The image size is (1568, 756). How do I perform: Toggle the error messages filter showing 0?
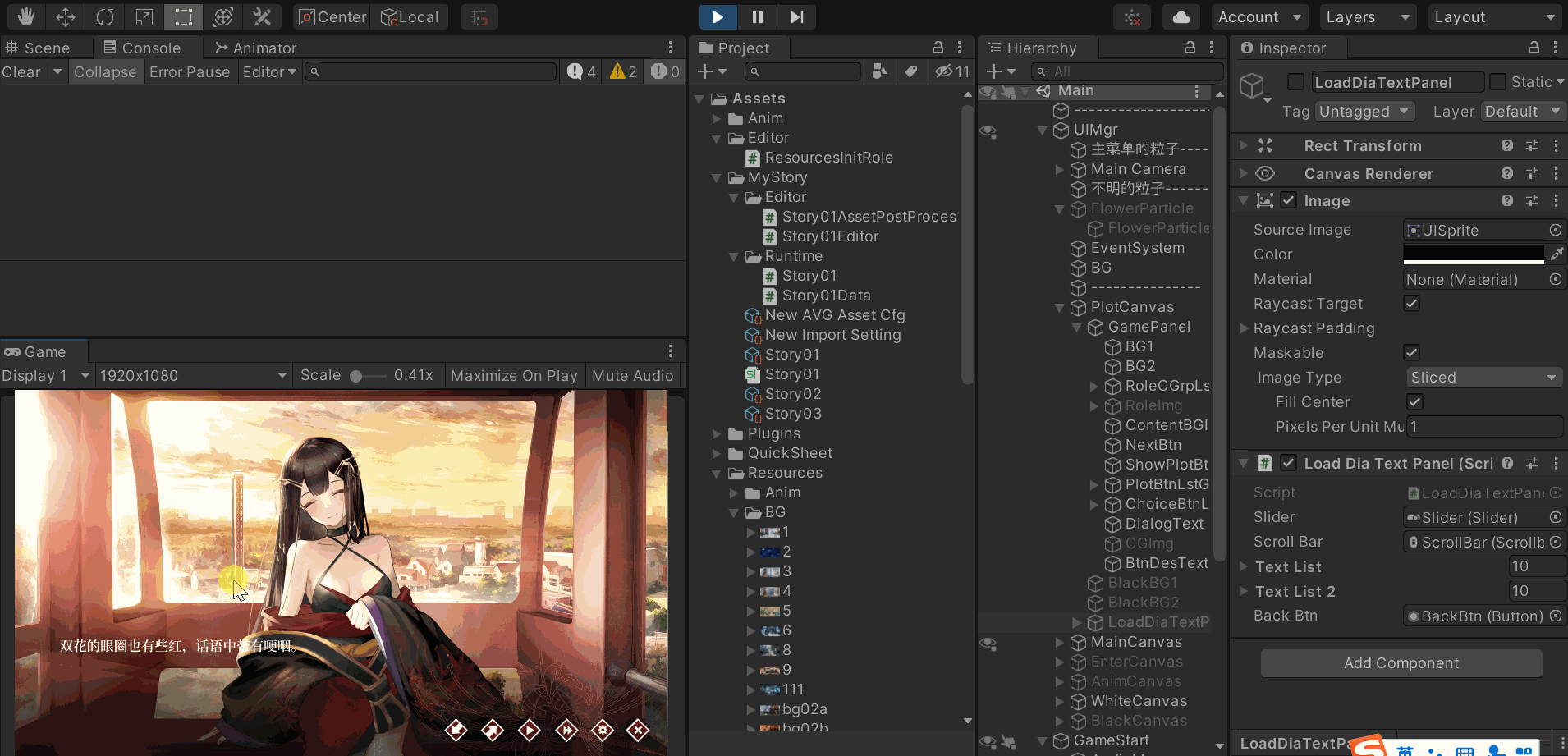[665, 72]
